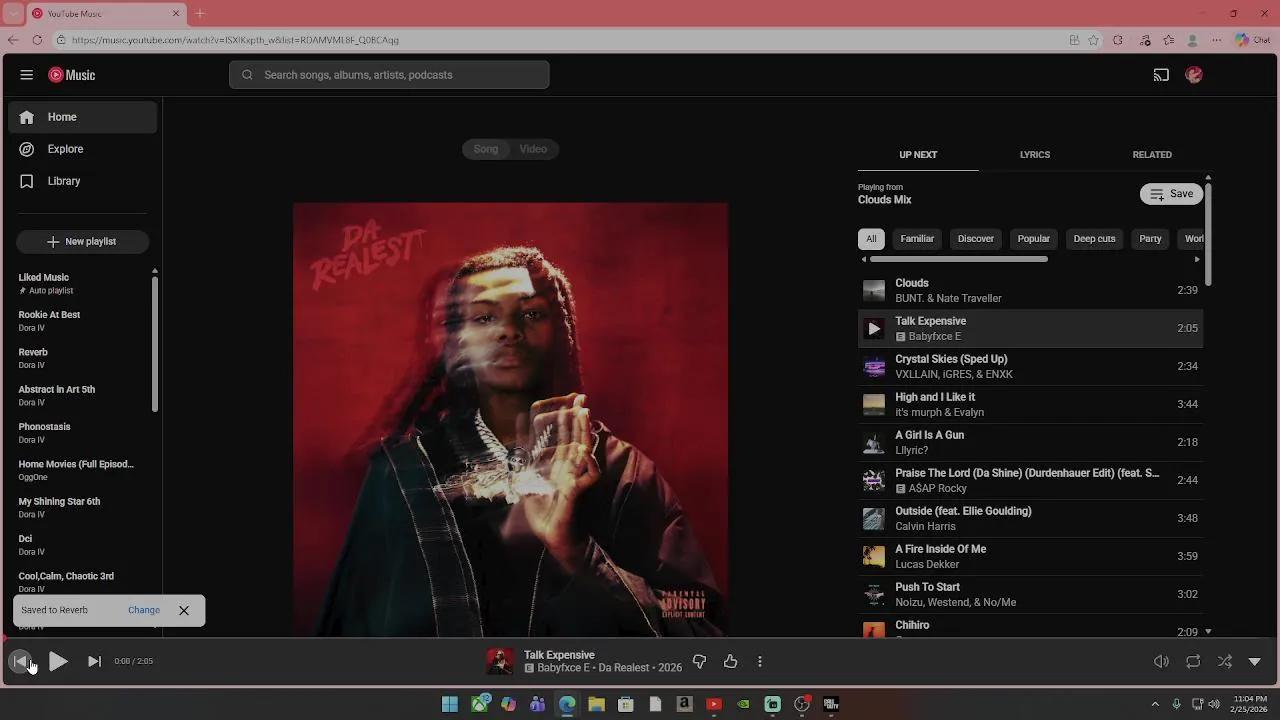Click the search songs, albums, artists field
Viewport: 1280px width, 720px height.
(389, 75)
